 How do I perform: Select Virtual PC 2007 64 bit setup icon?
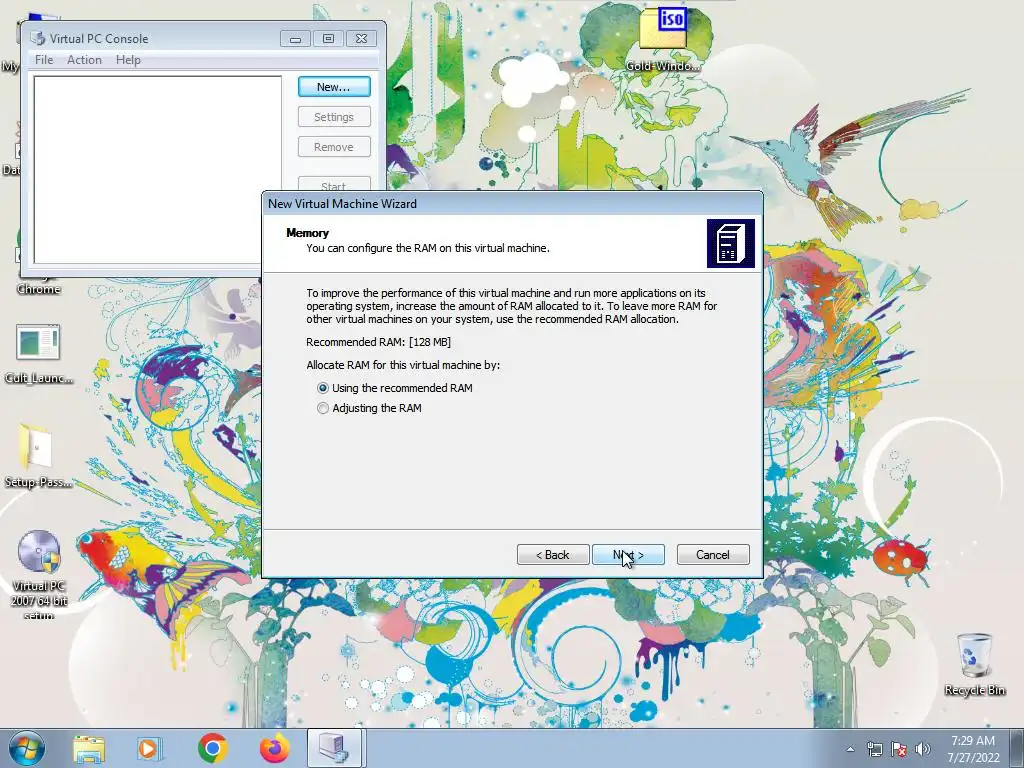coord(39,573)
